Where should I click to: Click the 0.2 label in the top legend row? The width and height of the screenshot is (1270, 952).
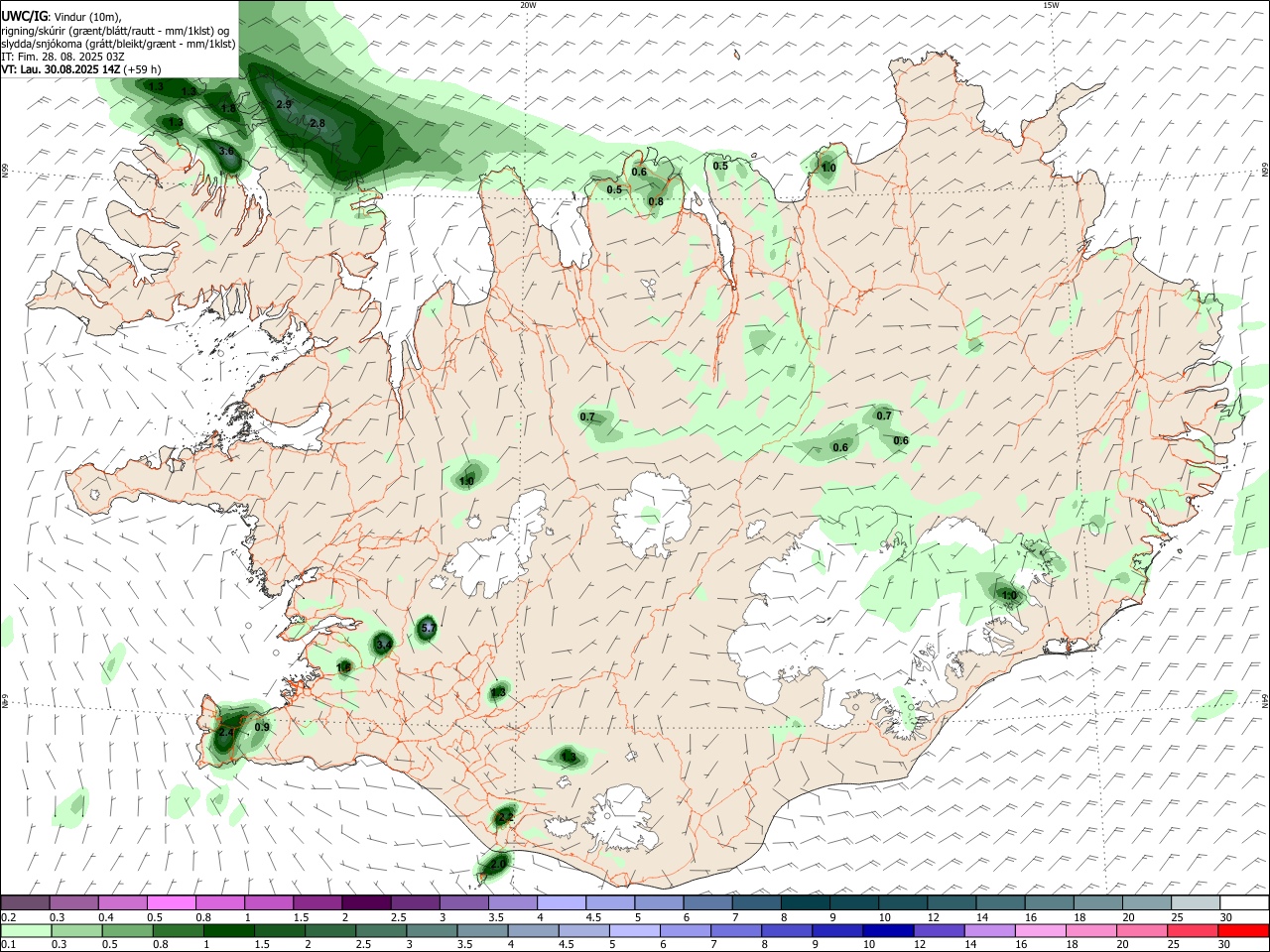(9, 917)
